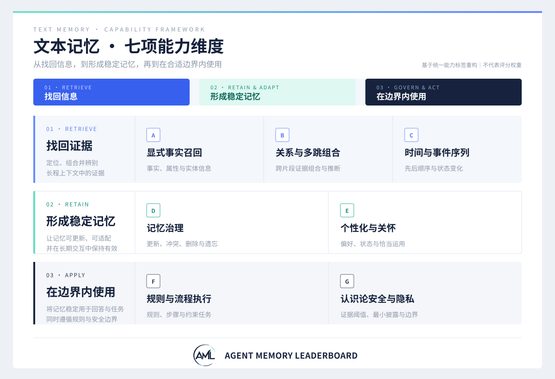Open the 个性化与关怀 card title
Screen dimensions: 555x379
tap(368, 228)
